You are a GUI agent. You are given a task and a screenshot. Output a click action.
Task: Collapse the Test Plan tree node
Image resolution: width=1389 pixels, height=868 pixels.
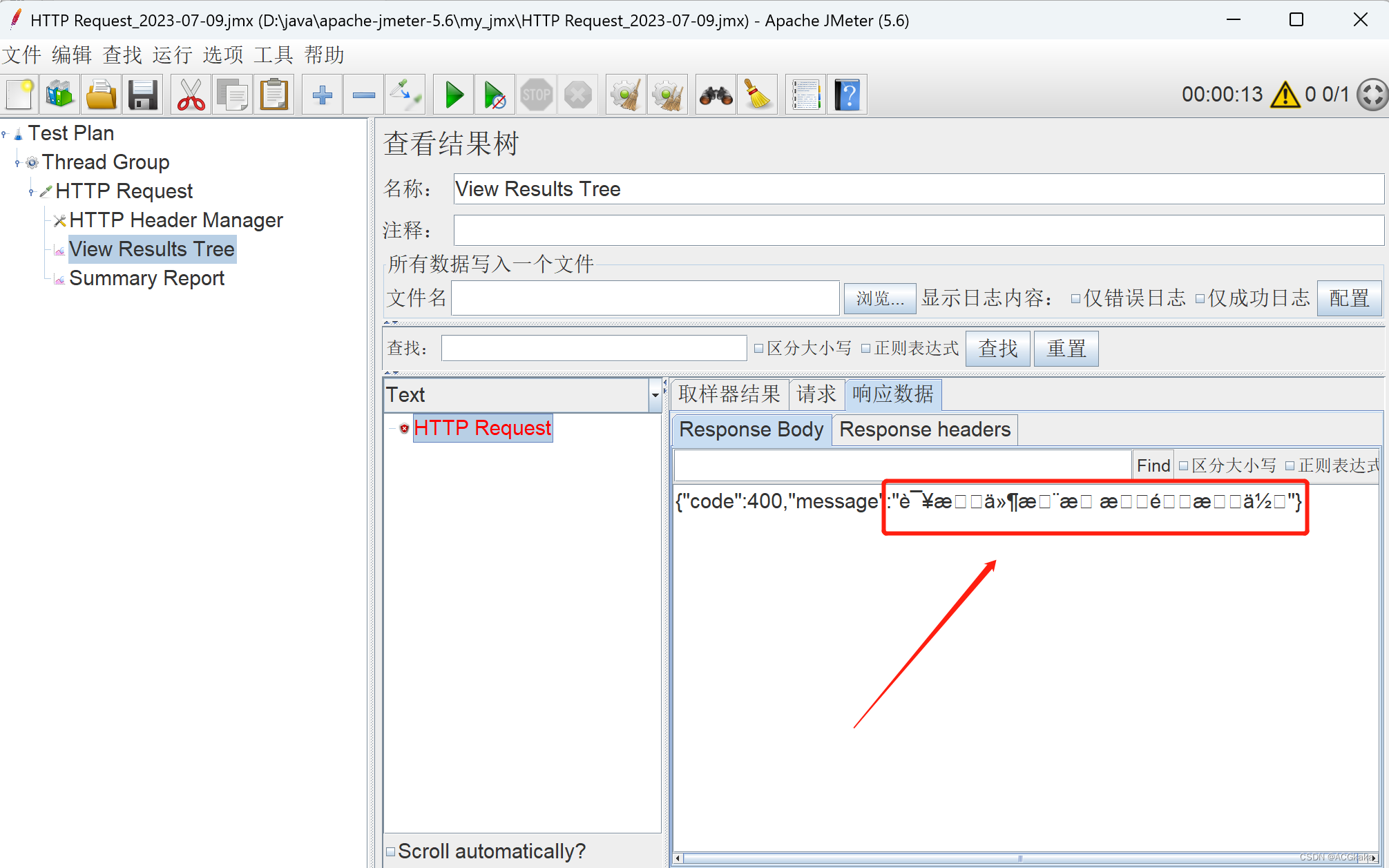click(4, 134)
